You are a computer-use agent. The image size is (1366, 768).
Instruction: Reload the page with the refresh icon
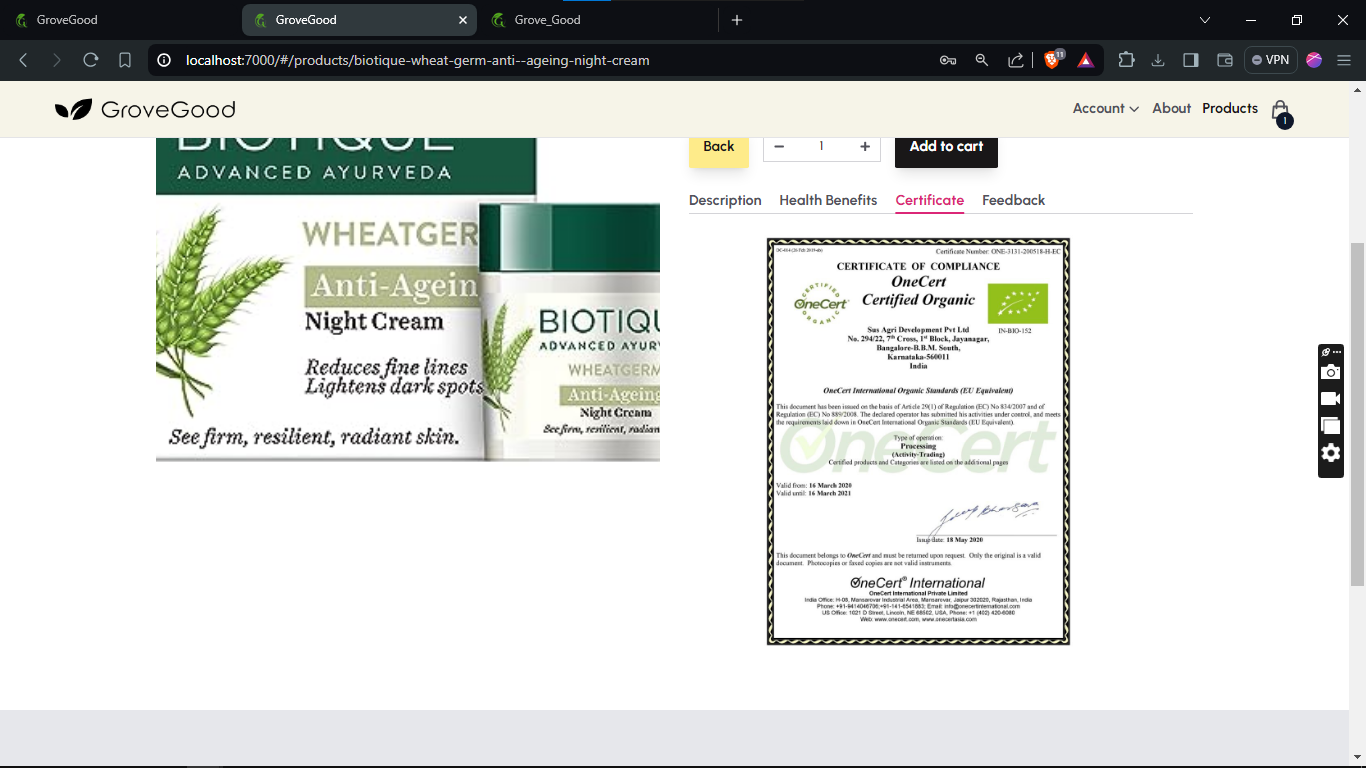point(91,60)
